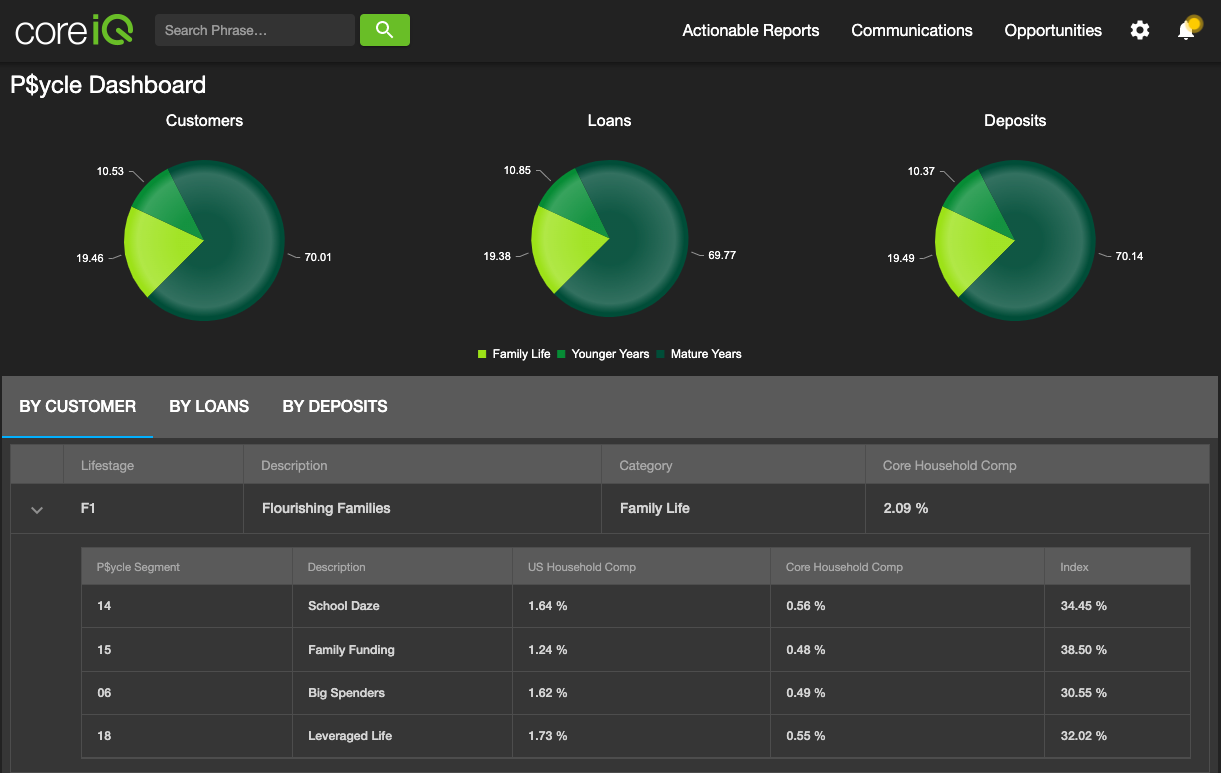Viewport: 1221px width, 773px height.
Task: Click the 1.73 % US household value
Action: pos(547,736)
